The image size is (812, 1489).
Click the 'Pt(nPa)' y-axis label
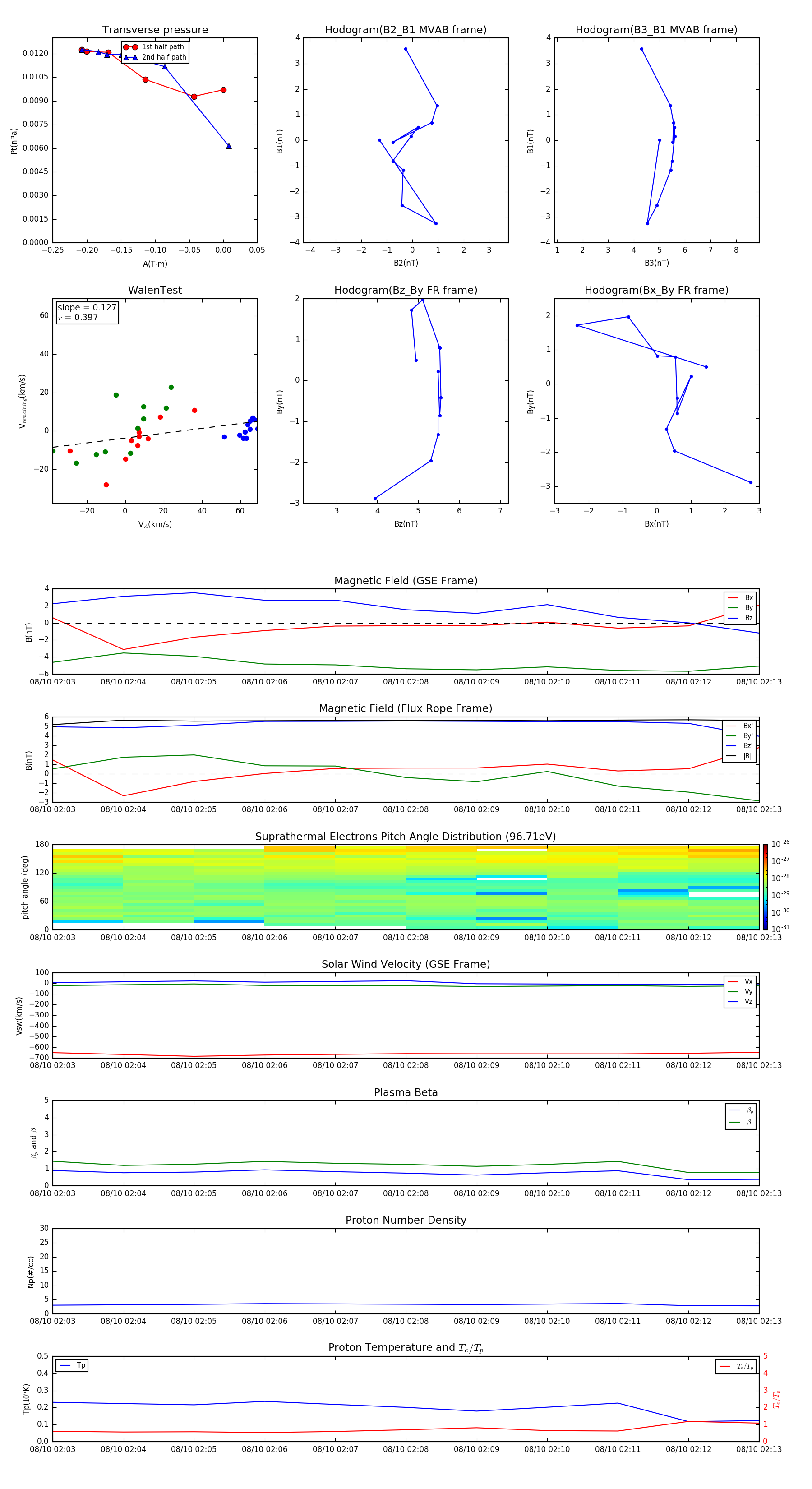pos(14,141)
